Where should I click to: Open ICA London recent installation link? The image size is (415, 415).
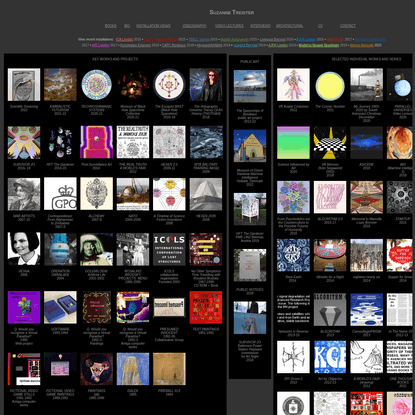point(124,39)
